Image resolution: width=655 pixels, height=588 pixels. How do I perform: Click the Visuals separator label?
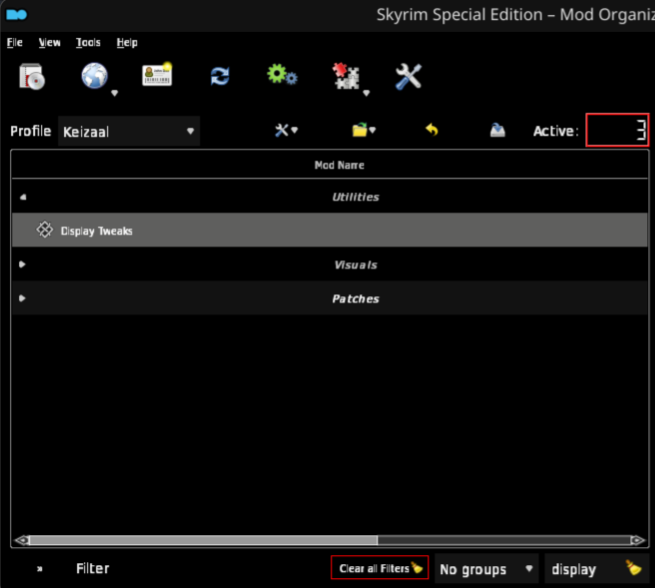(x=355, y=265)
